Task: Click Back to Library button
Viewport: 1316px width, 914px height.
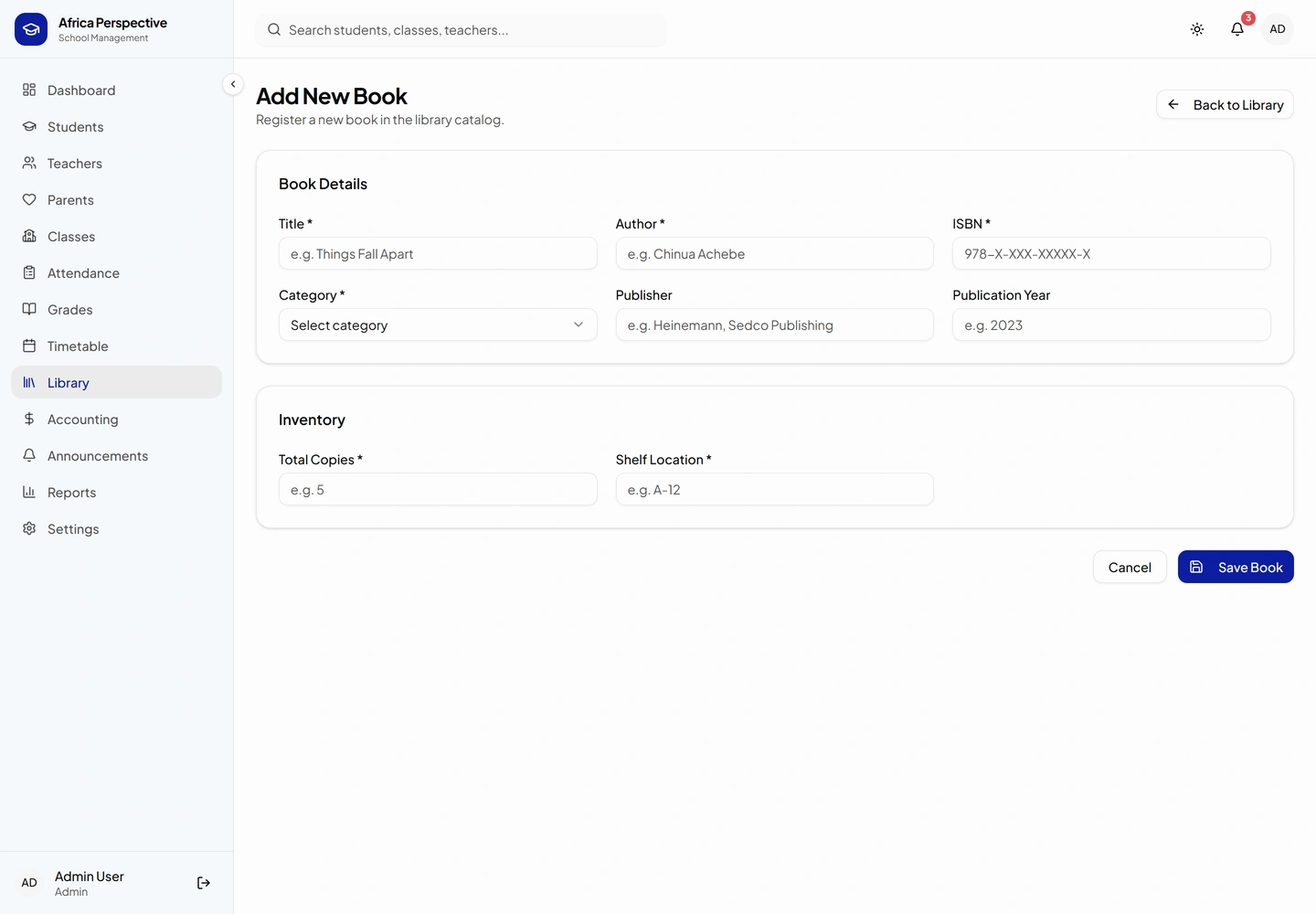Action: (x=1225, y=104)
